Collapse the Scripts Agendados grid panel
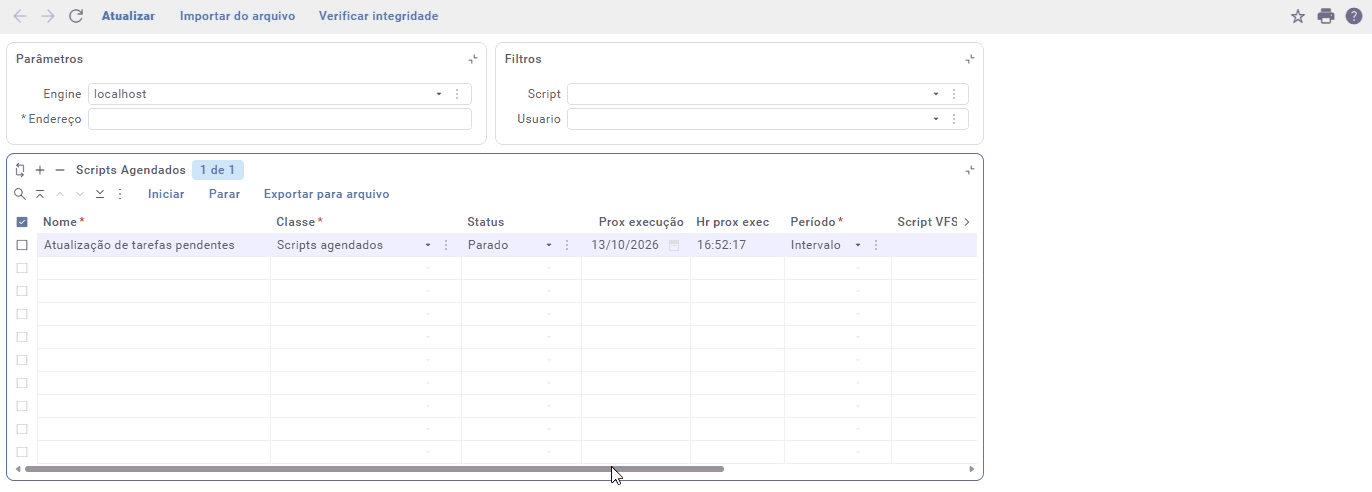 pos(969,170)
